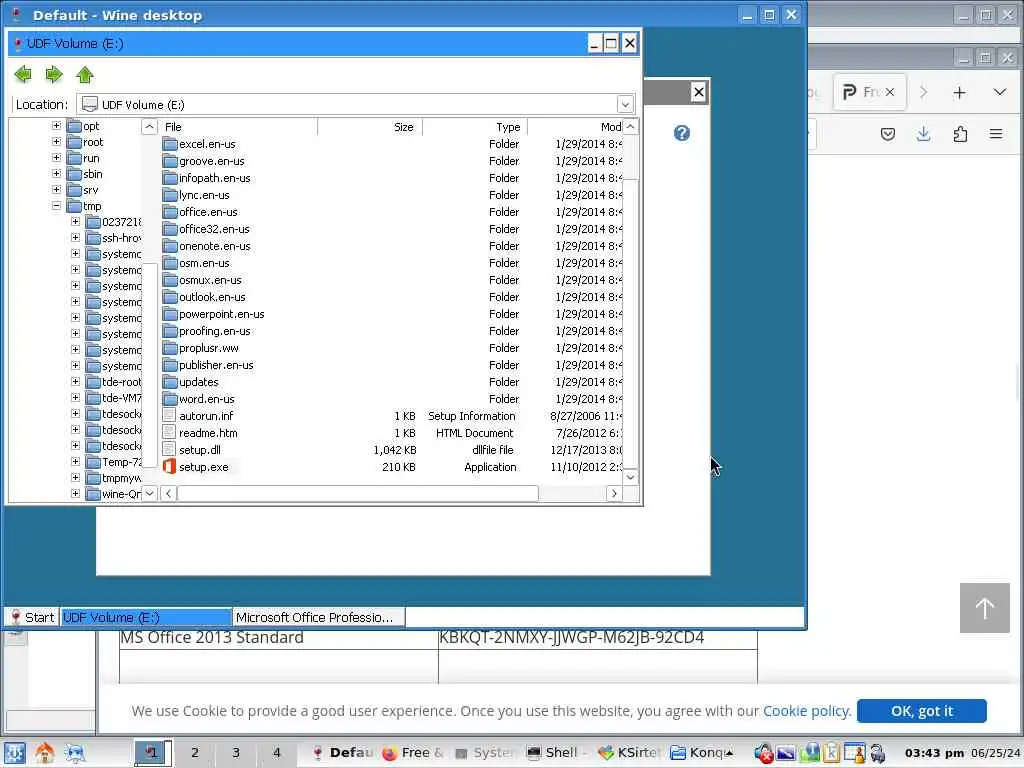The image size is (1024, 768).
Task: Click the file list horizontal scrollbar right arrow
Action: point(614,494)
